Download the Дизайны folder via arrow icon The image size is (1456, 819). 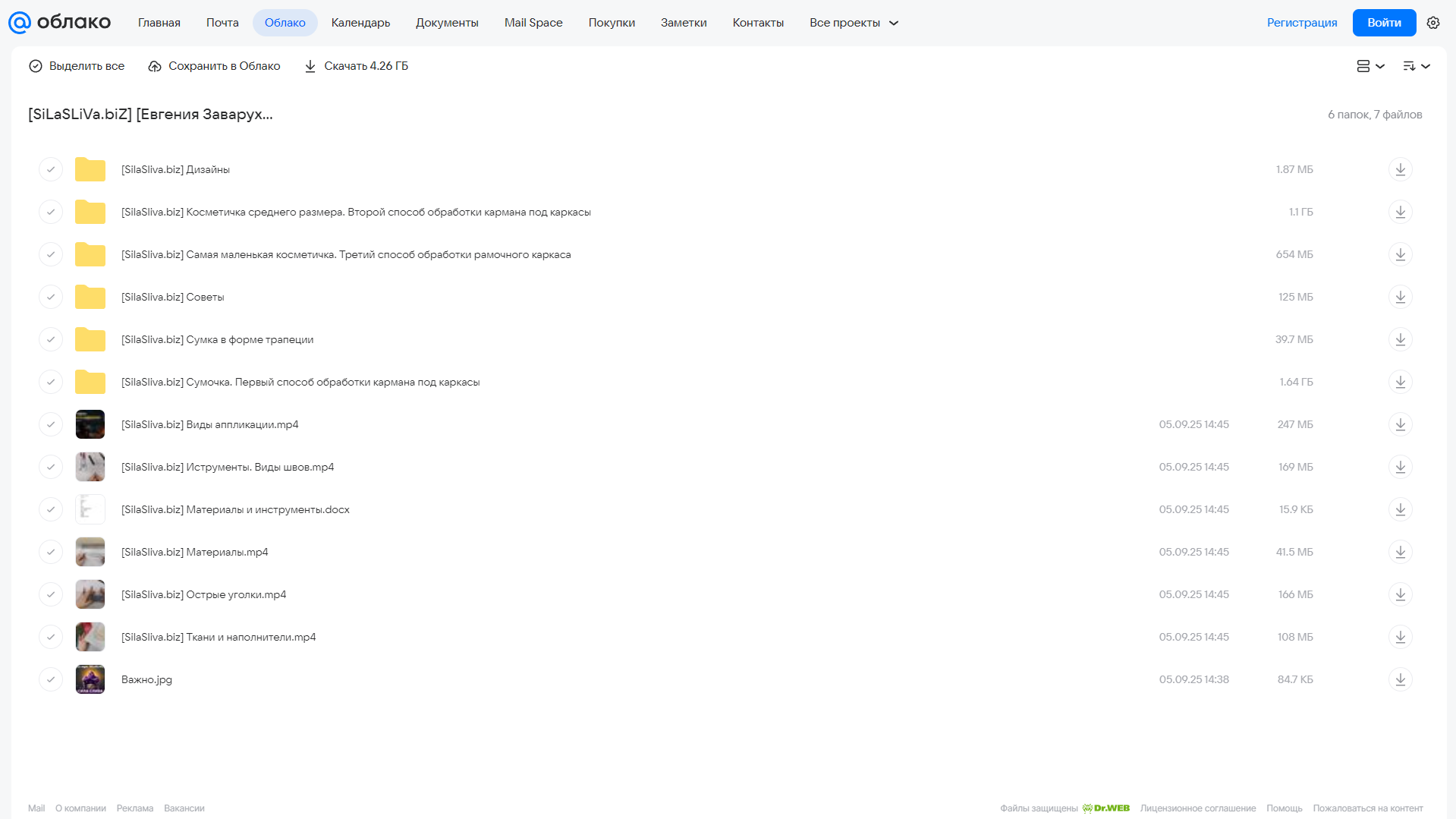(1400, 169)
